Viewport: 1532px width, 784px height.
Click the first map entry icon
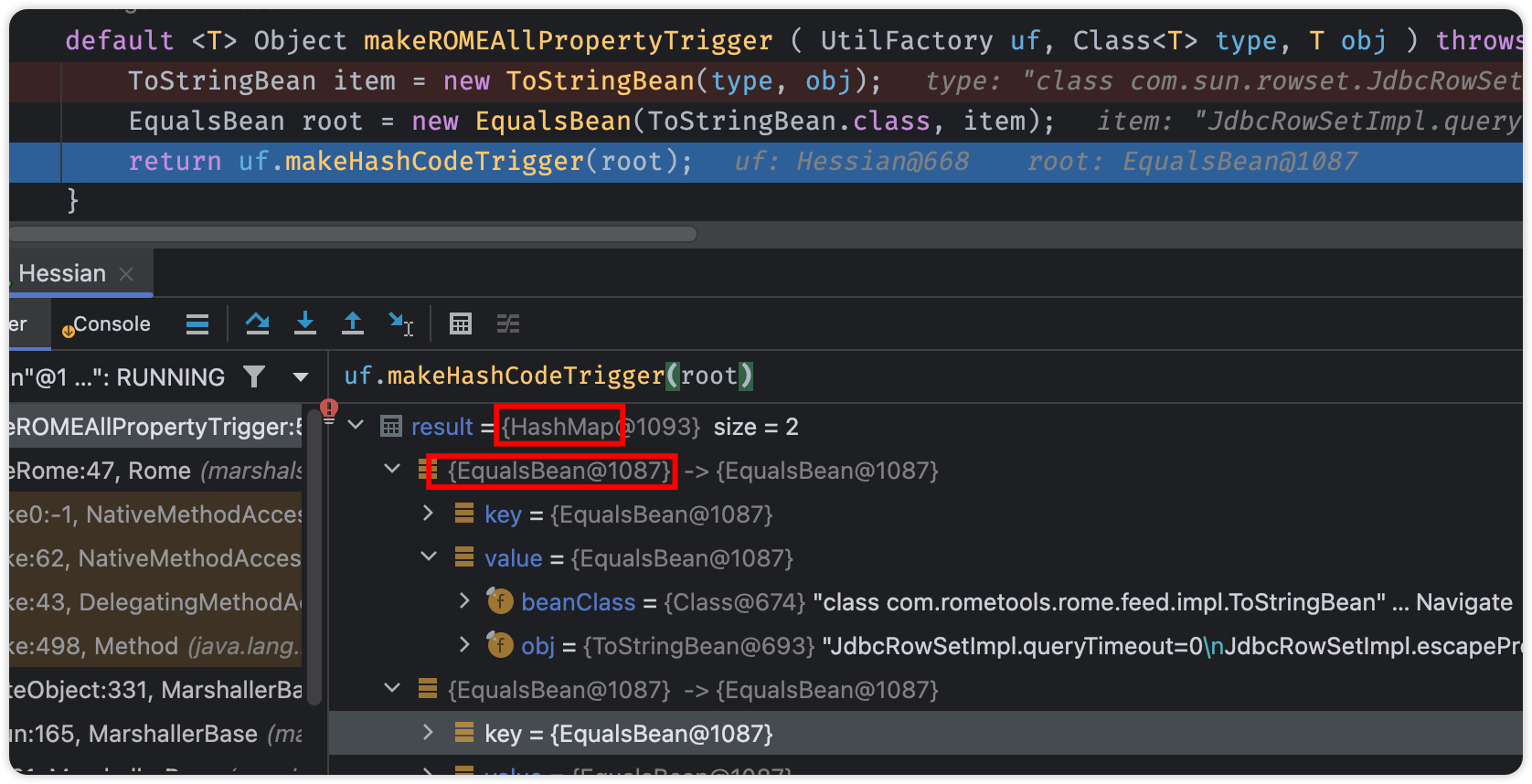[x=427, y=470]
